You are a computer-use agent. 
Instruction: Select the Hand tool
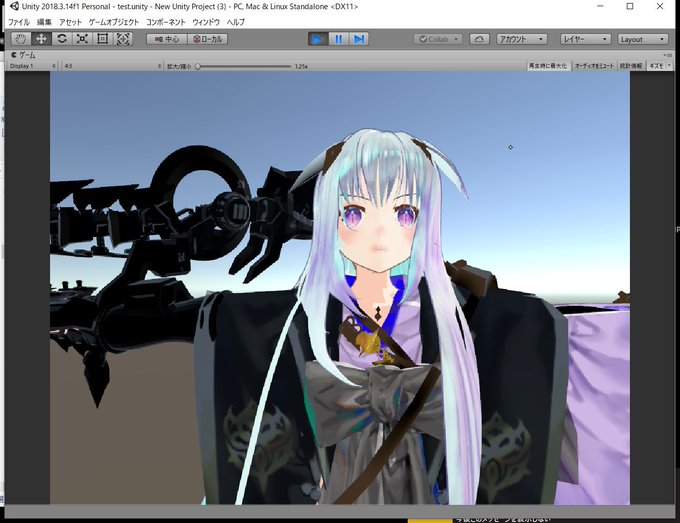coord(20,39)
